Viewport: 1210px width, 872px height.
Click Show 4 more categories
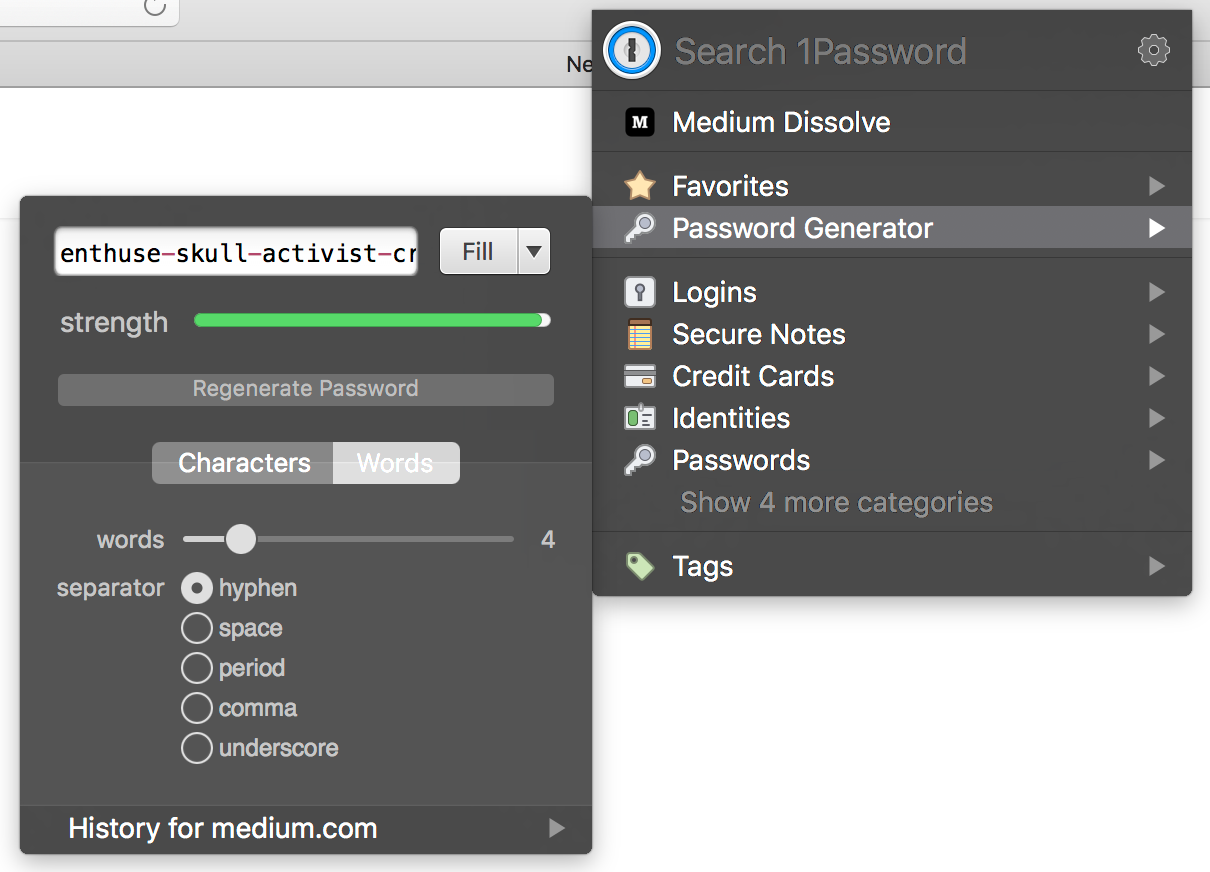tap(836, 502)
